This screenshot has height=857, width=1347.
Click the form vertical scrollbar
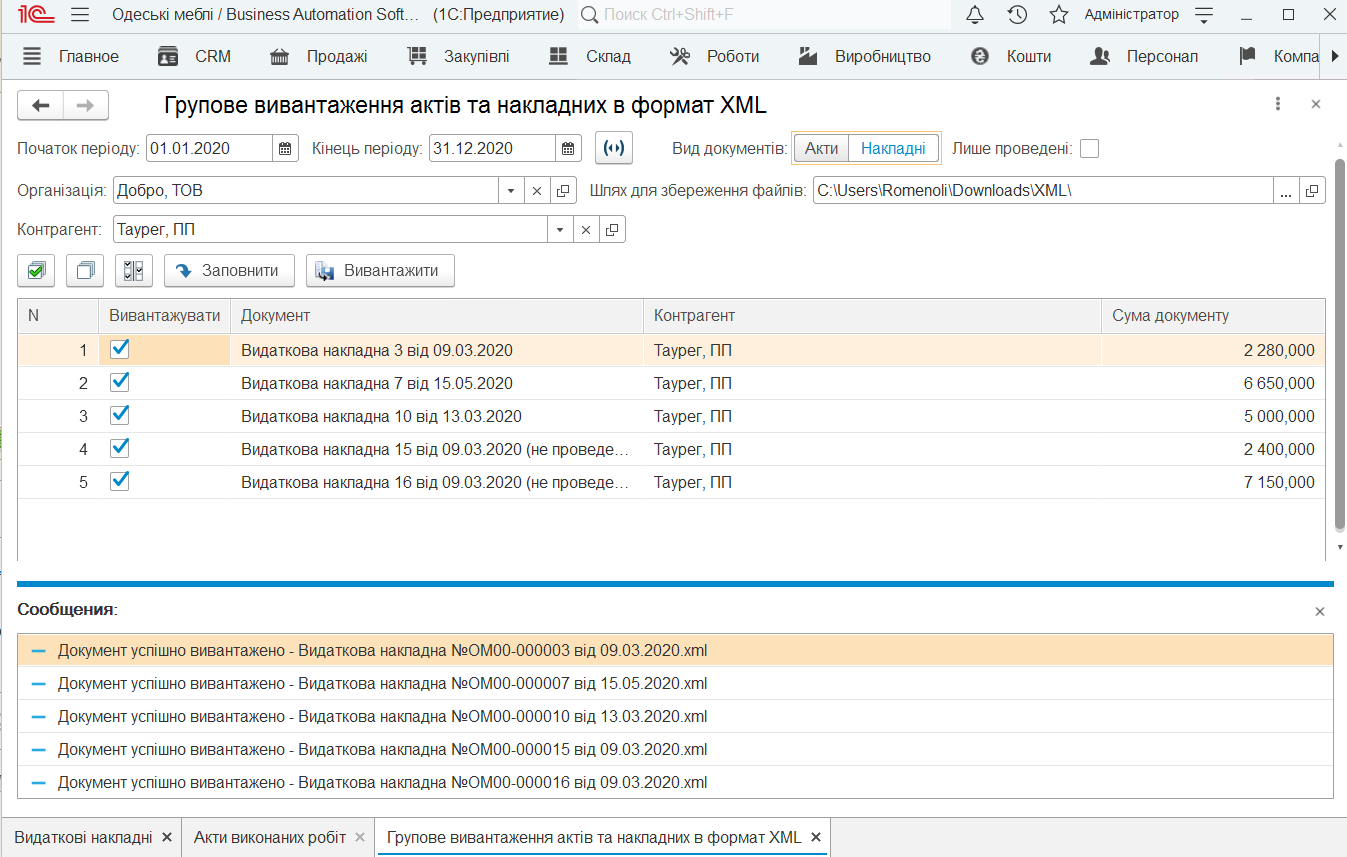(1340, 345)
